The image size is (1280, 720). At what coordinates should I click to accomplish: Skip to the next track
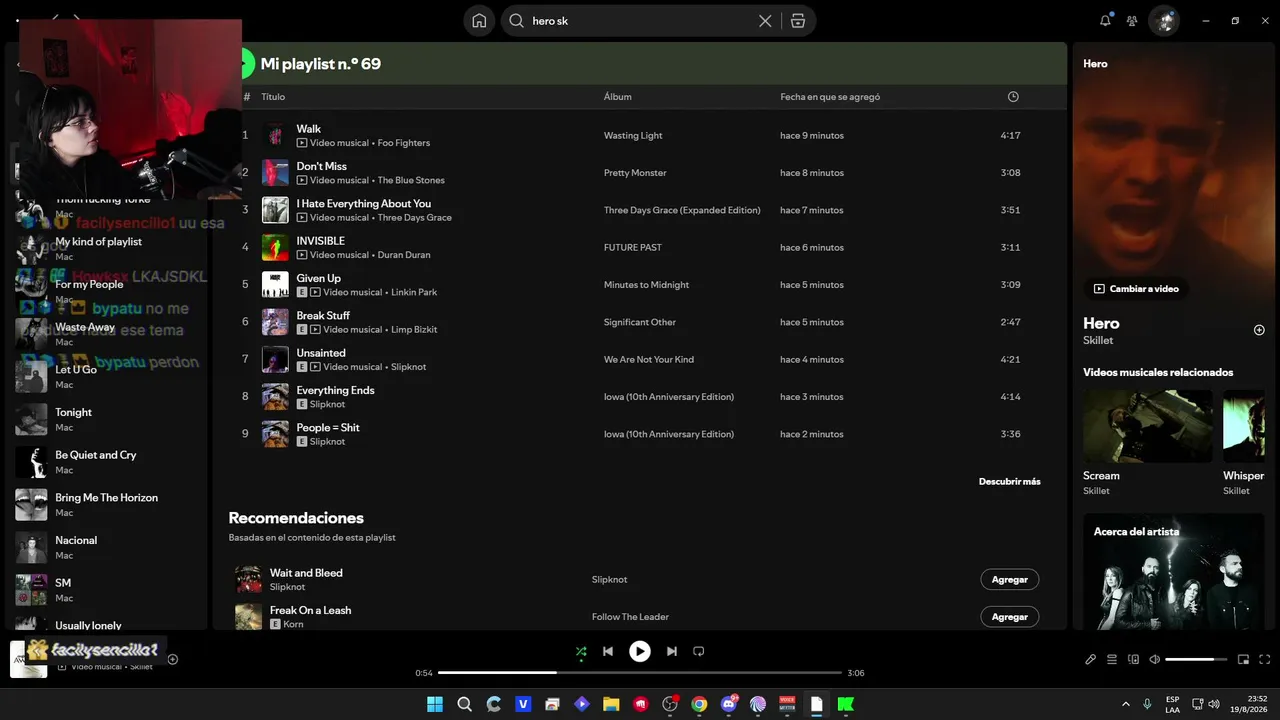coord(672,652)
